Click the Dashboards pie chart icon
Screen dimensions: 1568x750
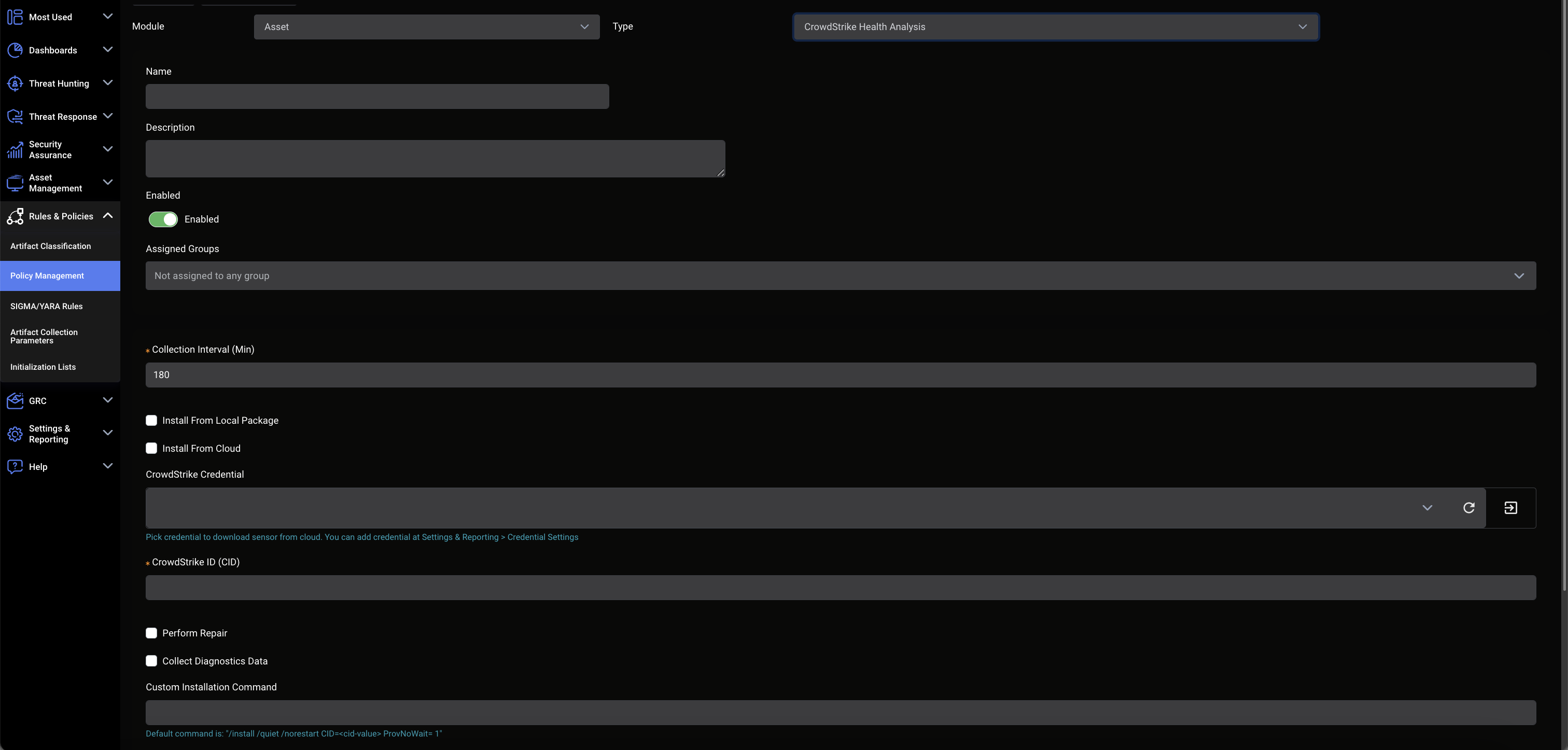[x=15, y=50]
